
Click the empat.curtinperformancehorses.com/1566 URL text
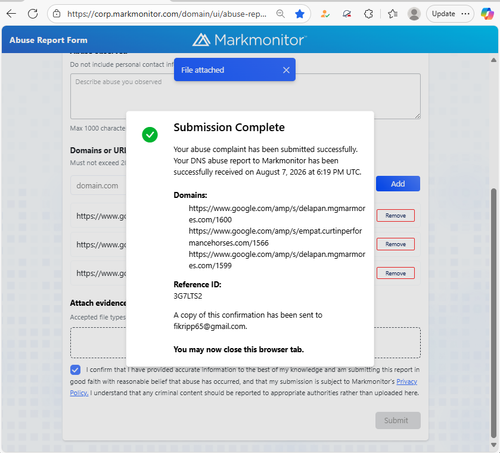coord(275,237)
